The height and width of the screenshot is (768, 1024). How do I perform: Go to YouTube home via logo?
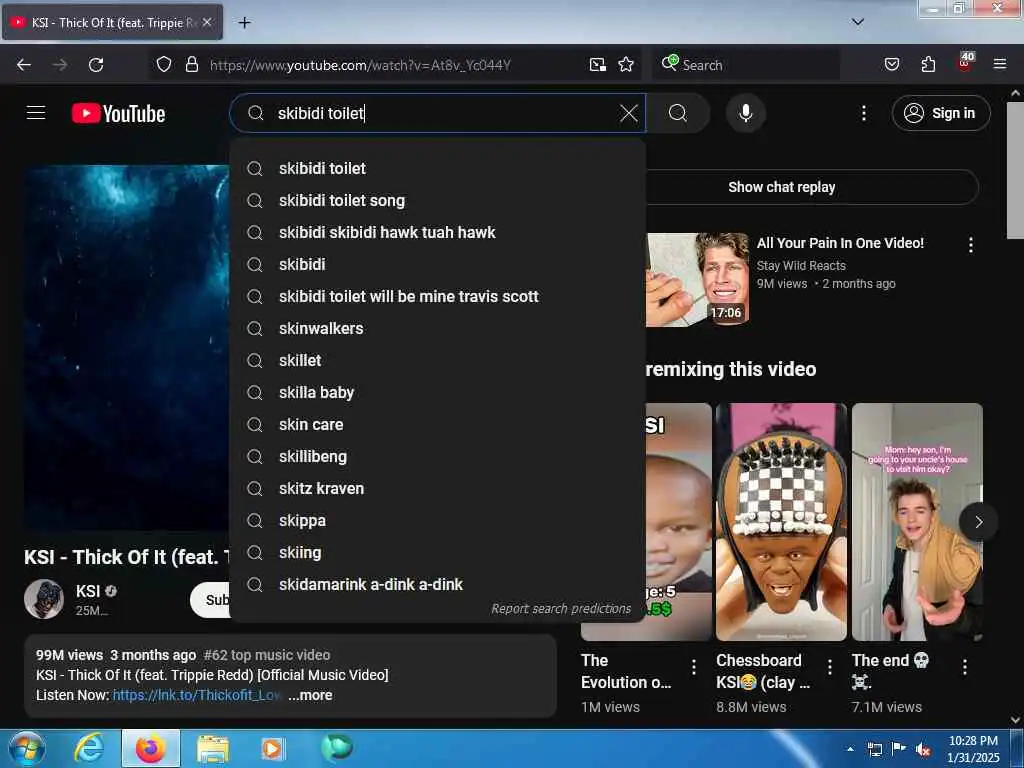click(118, 114)
